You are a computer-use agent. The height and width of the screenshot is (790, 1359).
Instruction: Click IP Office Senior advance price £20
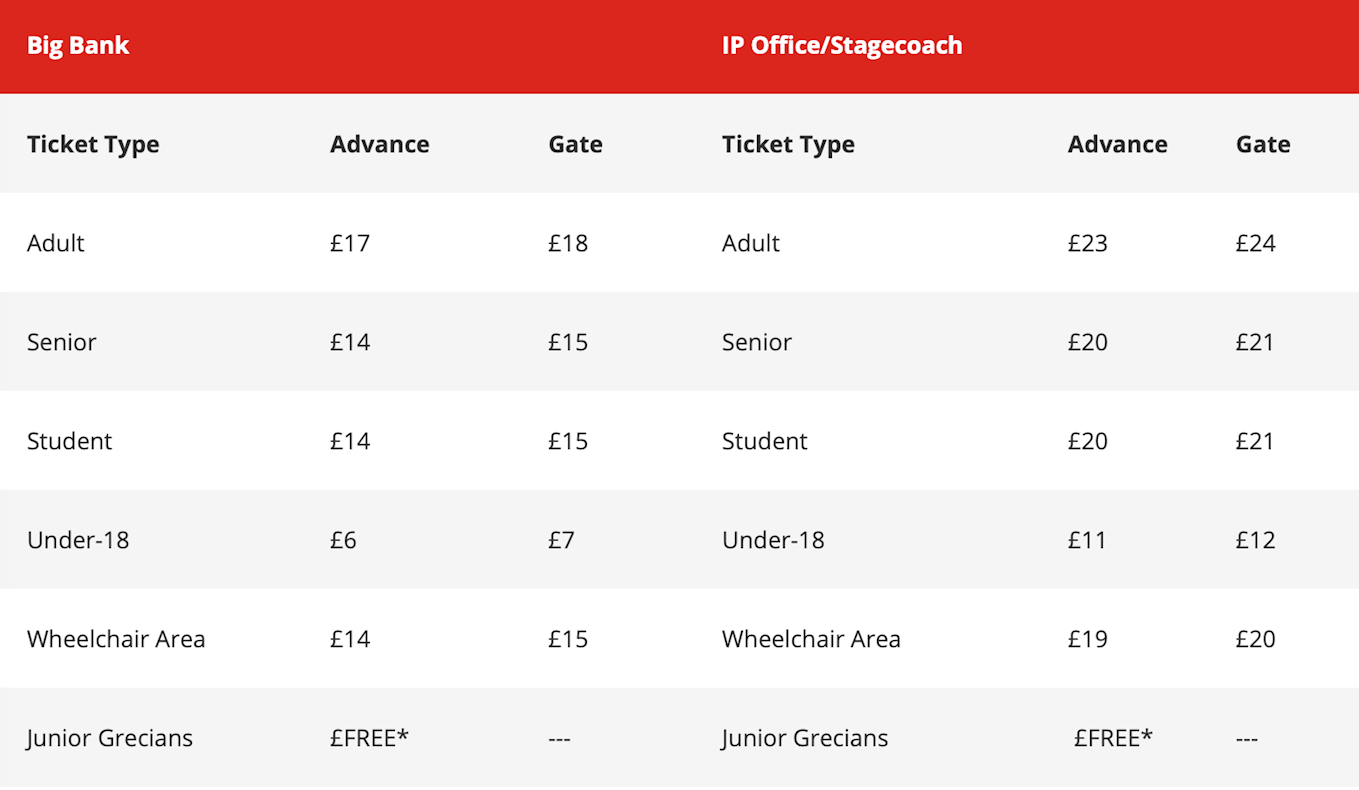click(x=1088, y=342)
